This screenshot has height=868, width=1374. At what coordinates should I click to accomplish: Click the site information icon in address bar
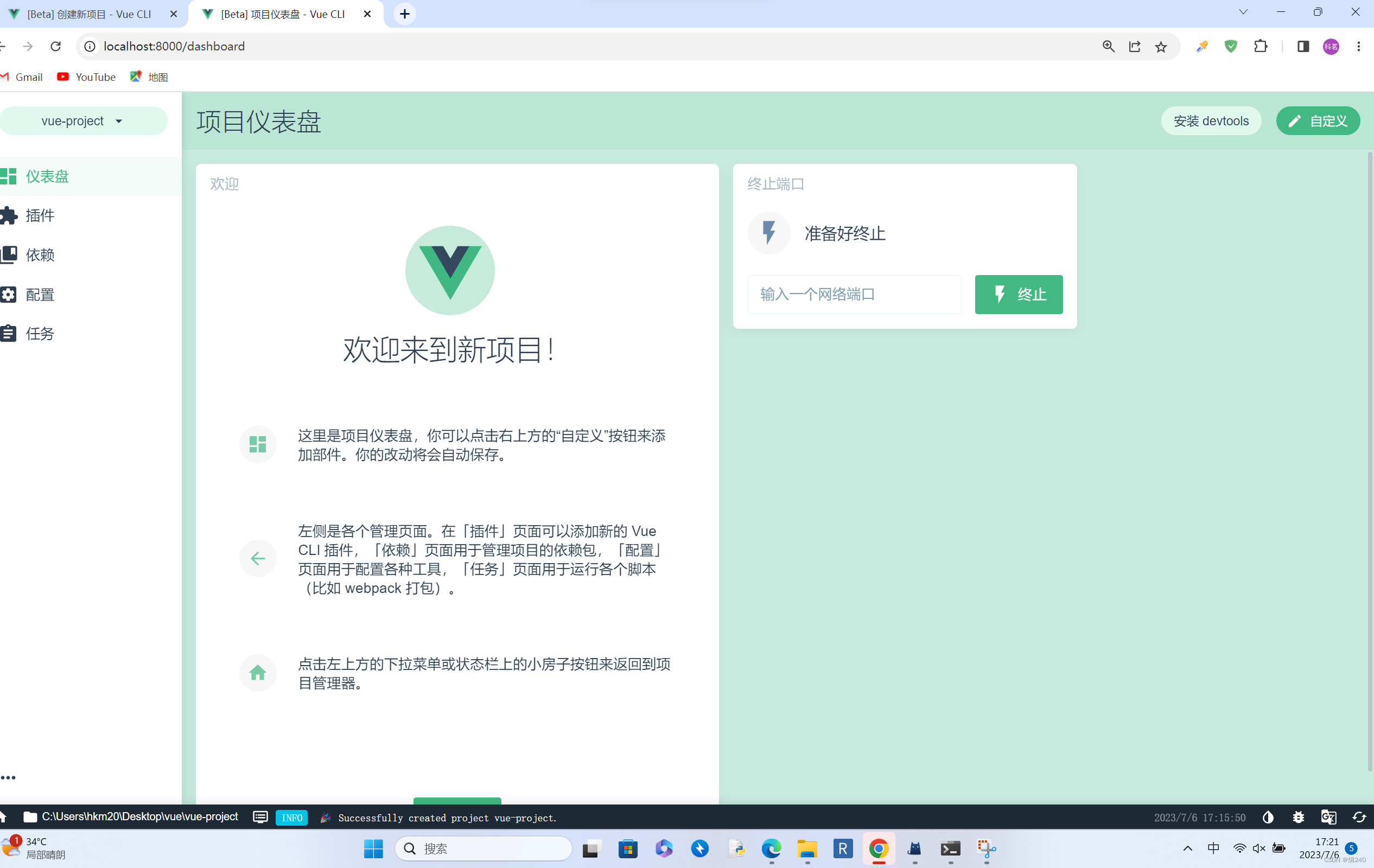point(90,46)
